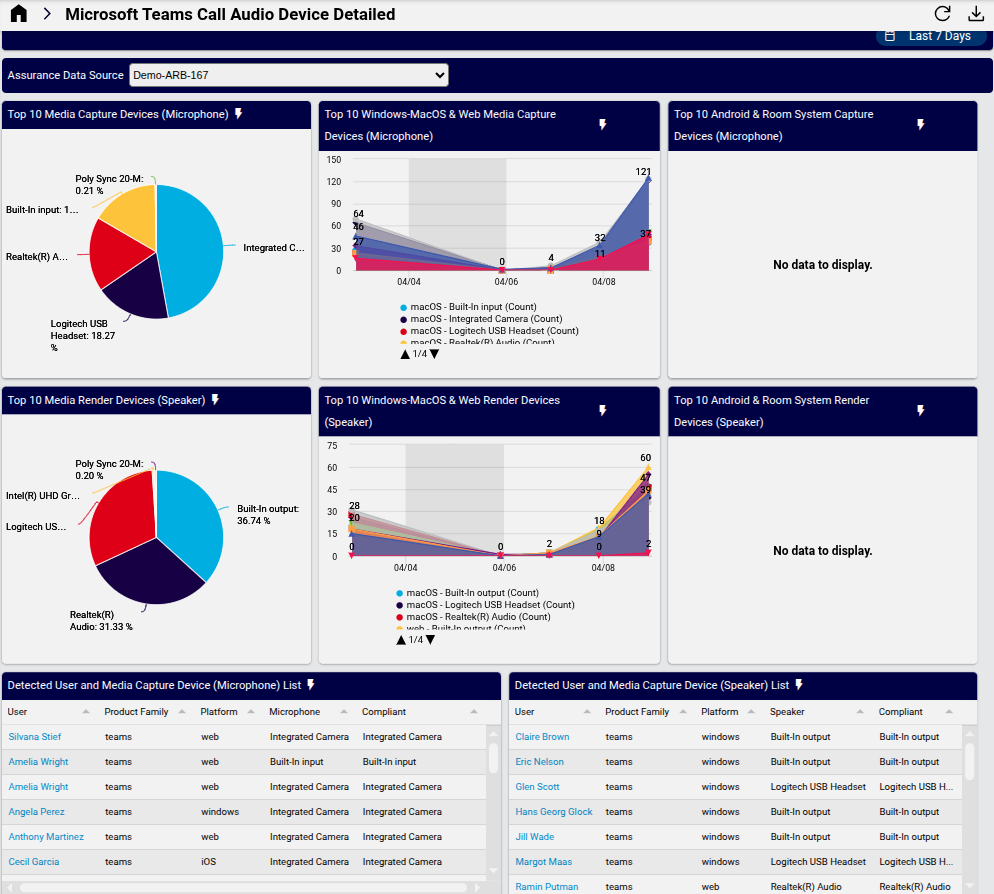The image size is (994, 894).
Task: Sort microphone list by User column
Action: (48, 712)
